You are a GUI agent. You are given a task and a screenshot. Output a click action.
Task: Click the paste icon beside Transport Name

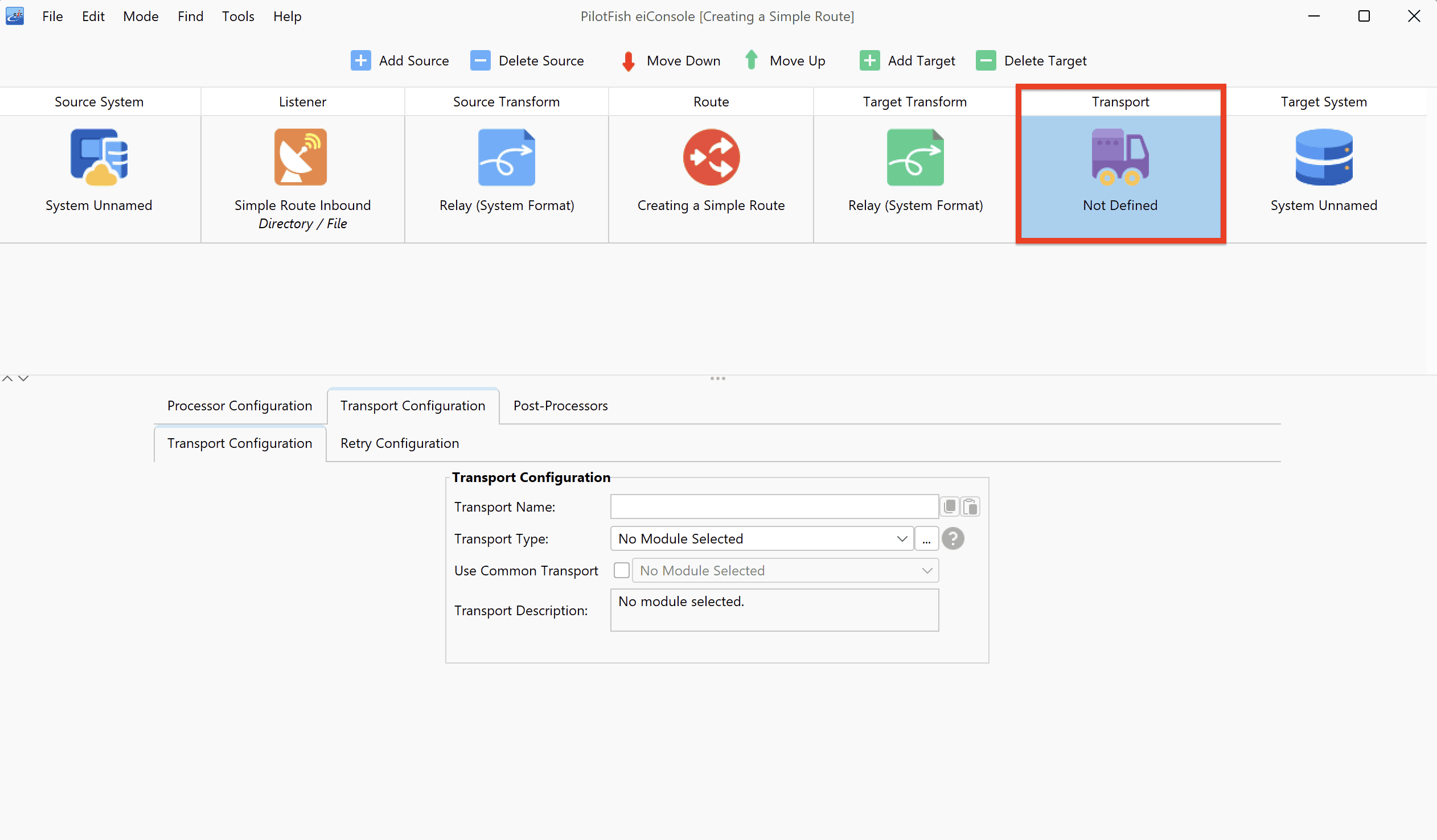[x=971, y=507]
